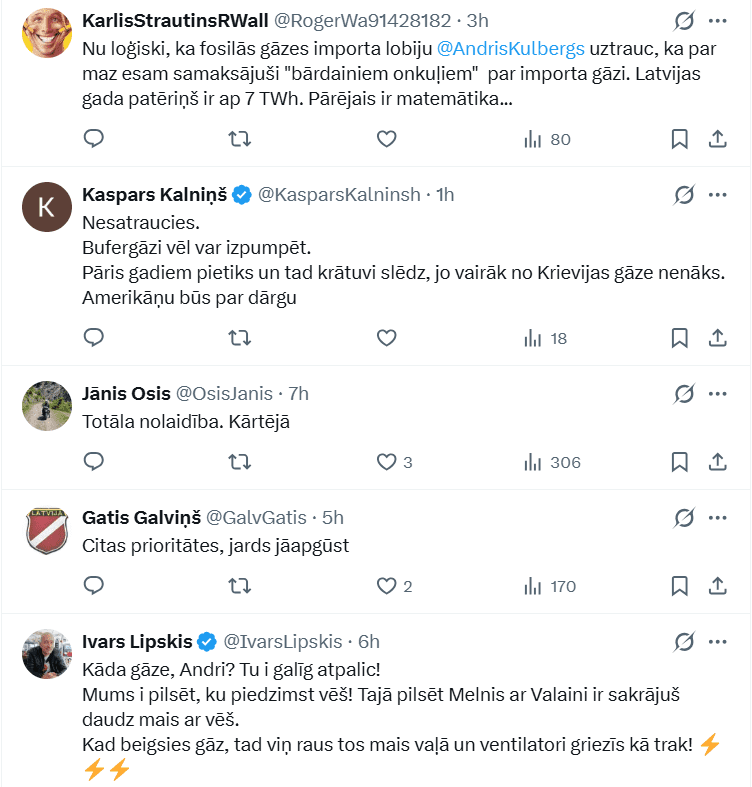
Task: Click Ivars Lipskis's profile avatar
Action: coord(46,654)
